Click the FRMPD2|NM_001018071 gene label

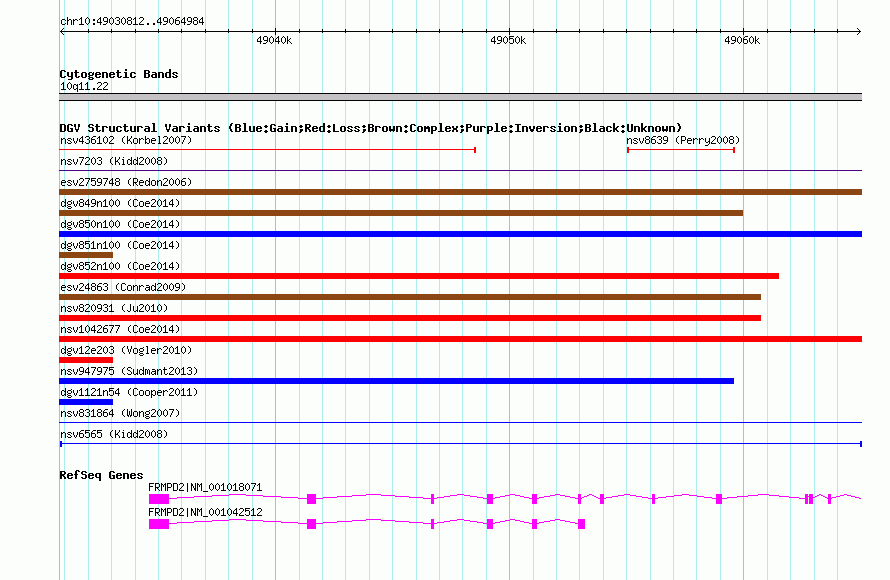[x=205, y=487]
